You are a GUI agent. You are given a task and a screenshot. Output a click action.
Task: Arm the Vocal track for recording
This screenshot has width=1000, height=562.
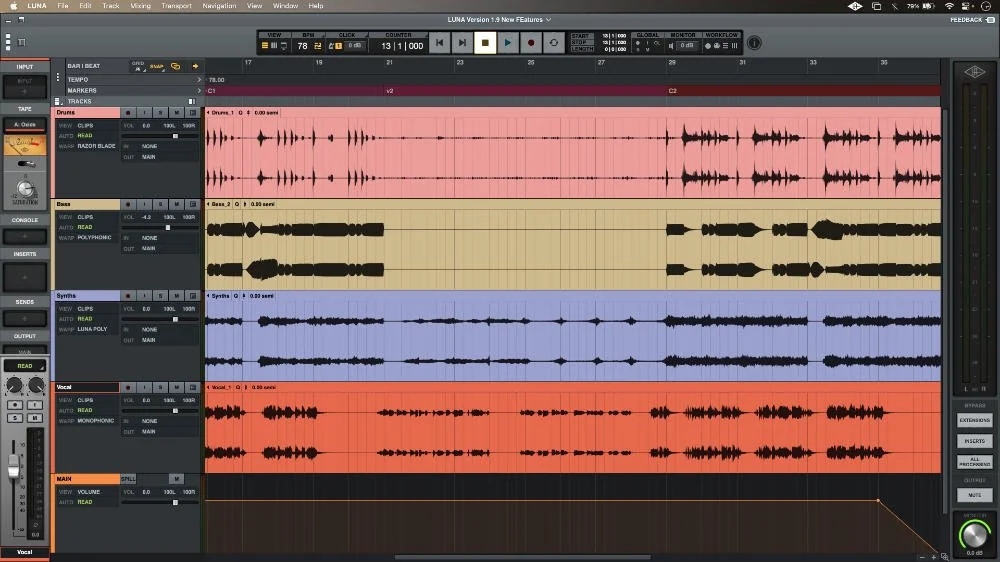pos(128,387)
